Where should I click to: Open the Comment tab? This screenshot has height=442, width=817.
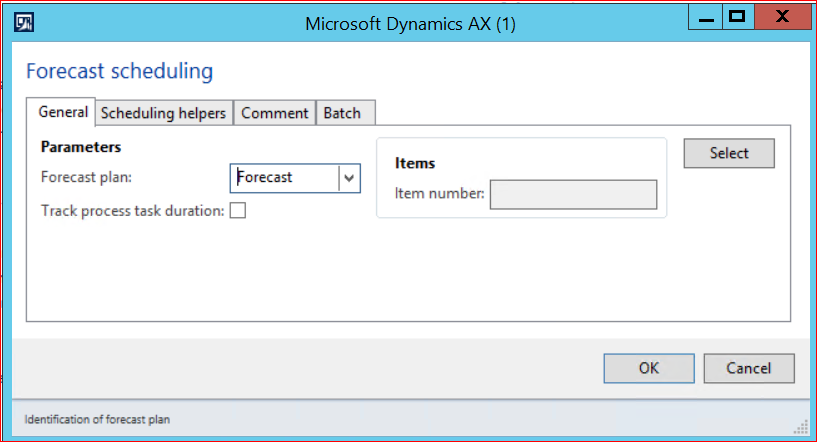coord(275,113)
